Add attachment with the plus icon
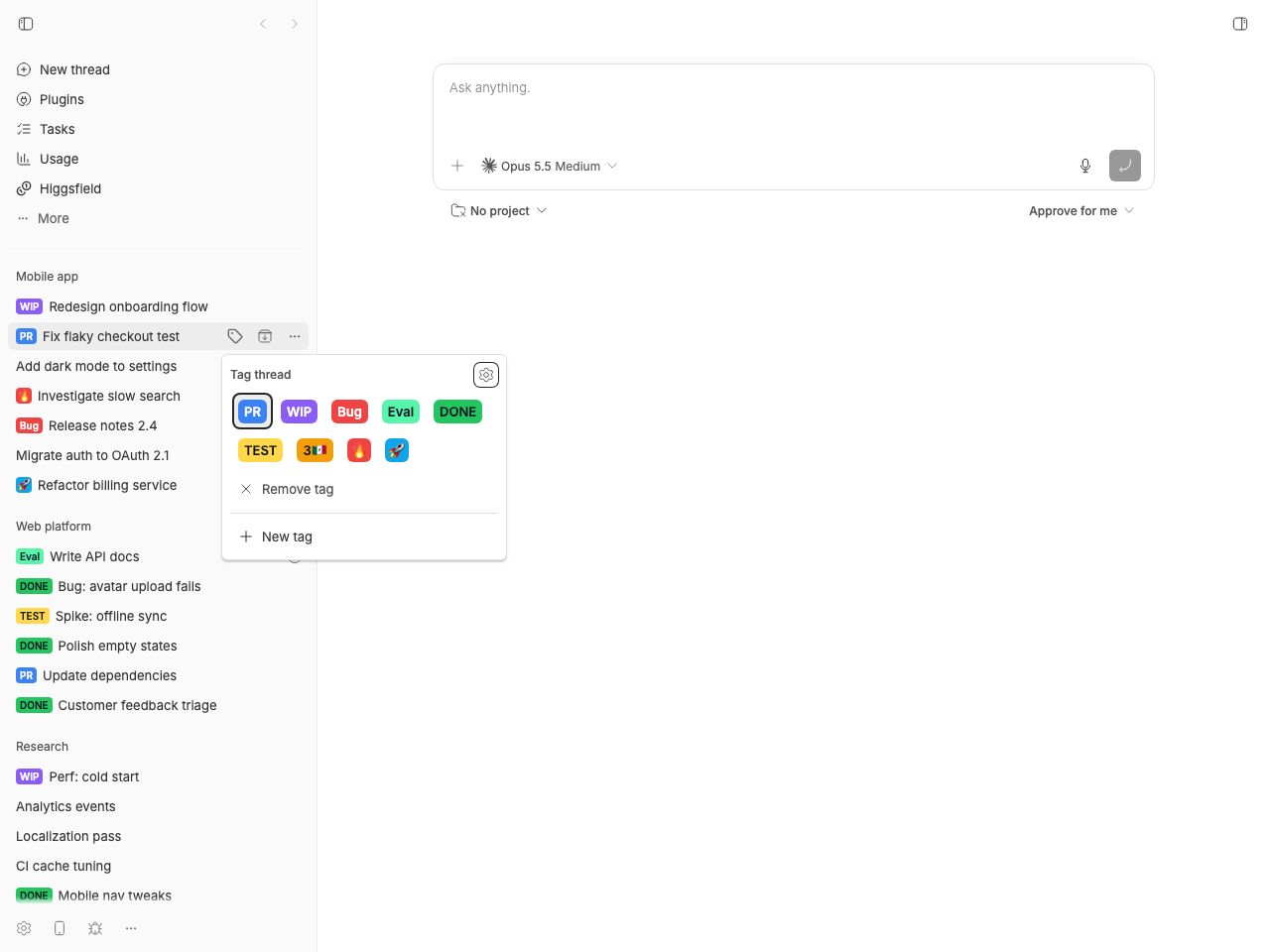Viewport: 1270px width, 952px height. click(457, 166)
